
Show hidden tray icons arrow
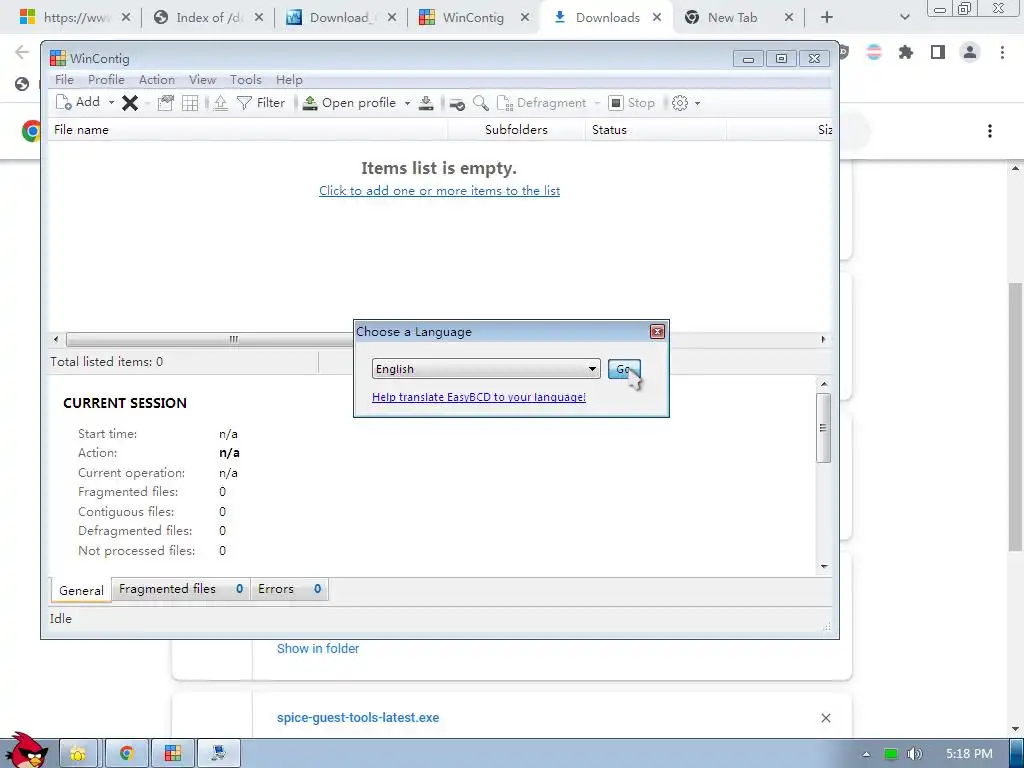click(866, 754)
